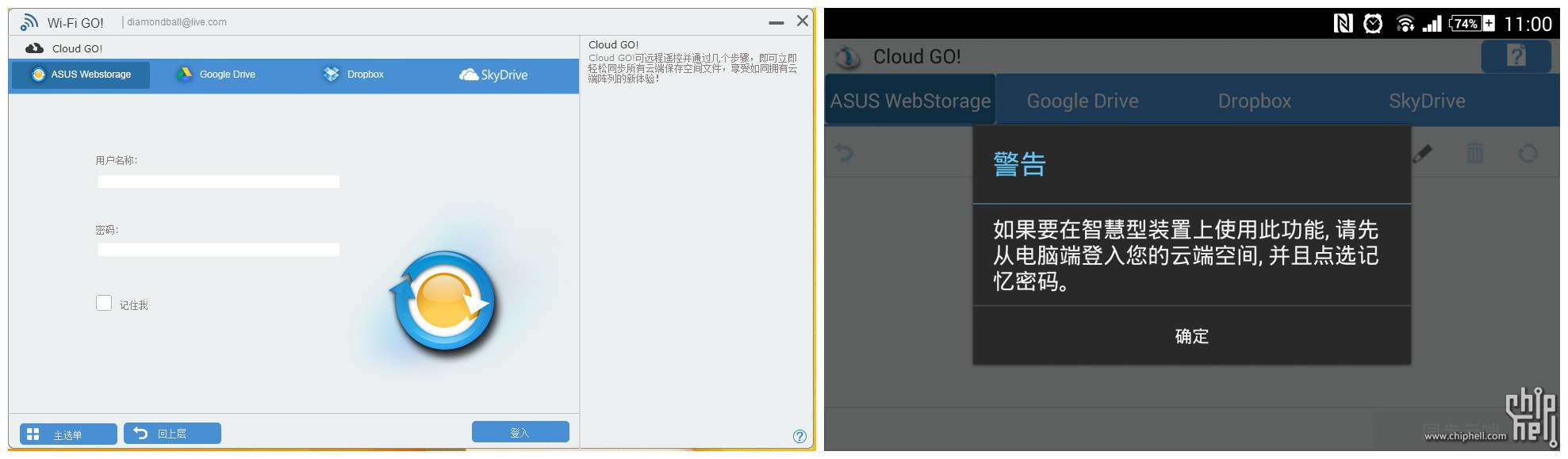Click the 回上层 go back button

(x=172, y=433)
